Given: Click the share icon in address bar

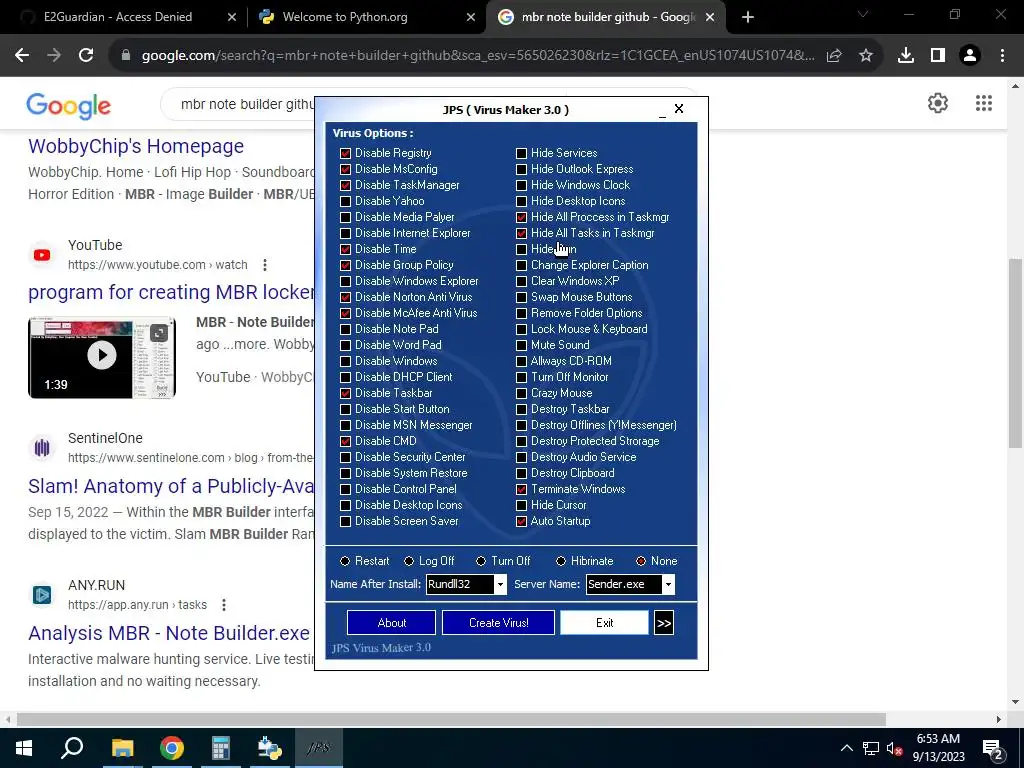Looking at the screenshot, I should tap(834, 56).
